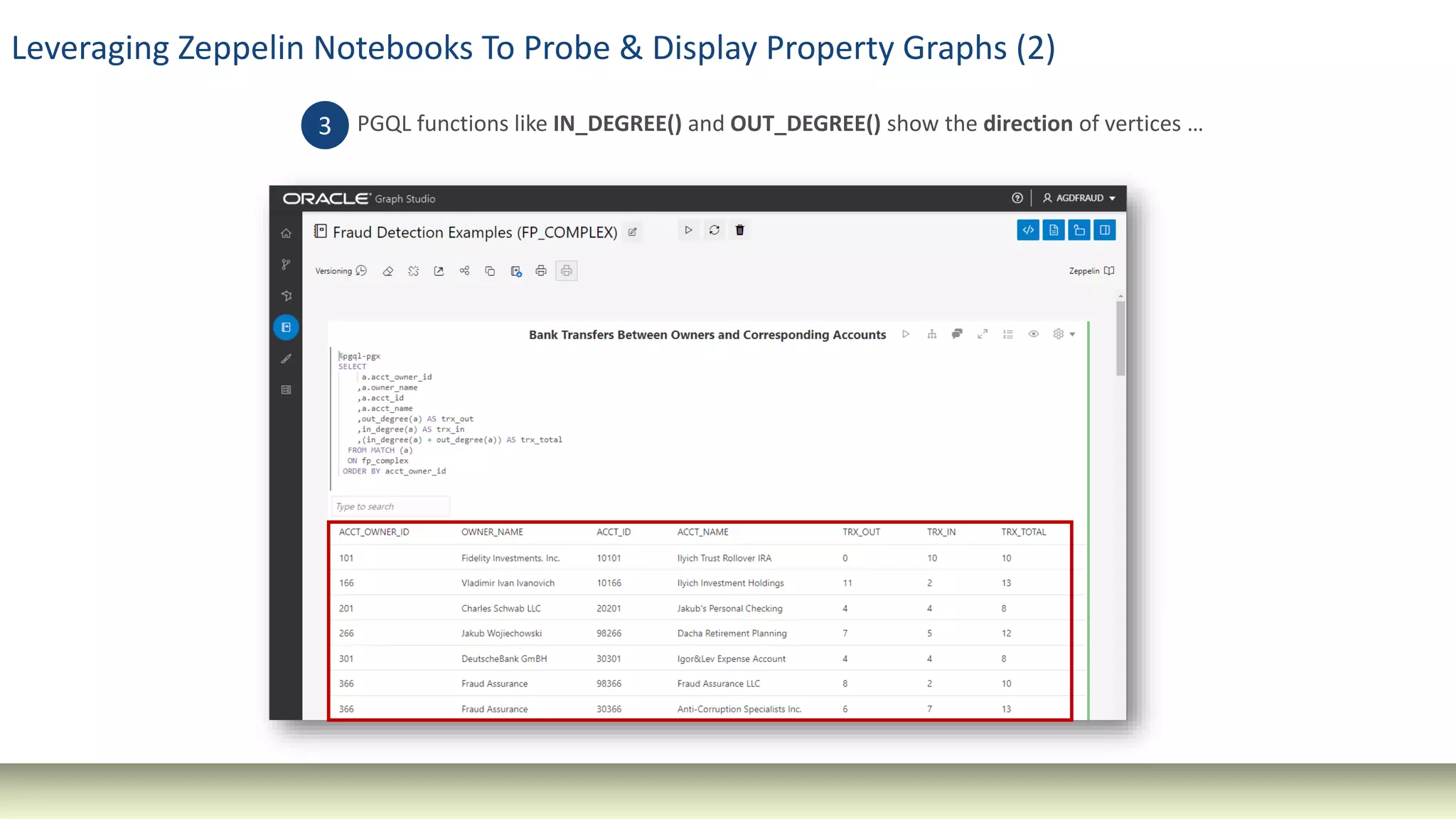Click the help question mark icon

click(1017, 198)
